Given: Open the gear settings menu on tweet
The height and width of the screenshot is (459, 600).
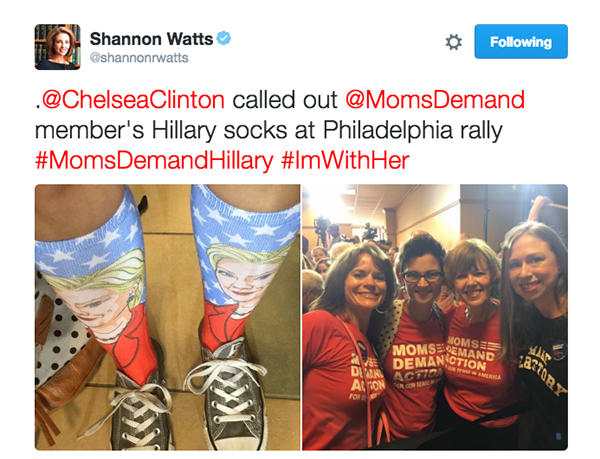Looking at the screenshot, I should click(453, 42).
